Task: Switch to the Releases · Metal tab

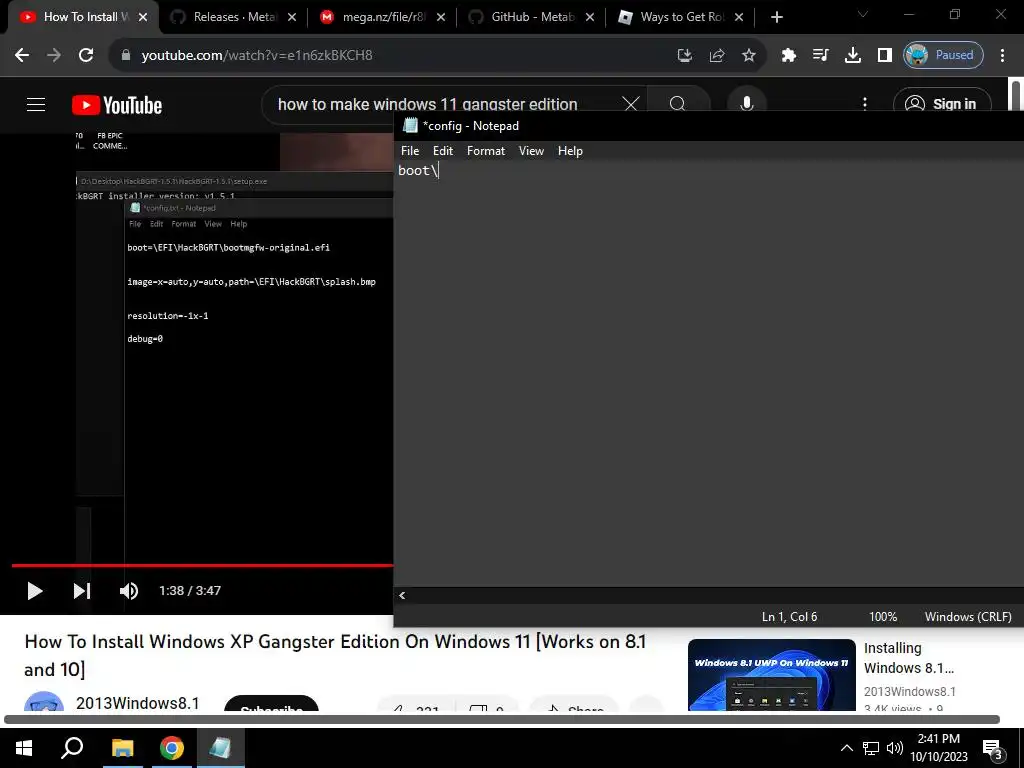Action: click(x=234, y=17)
